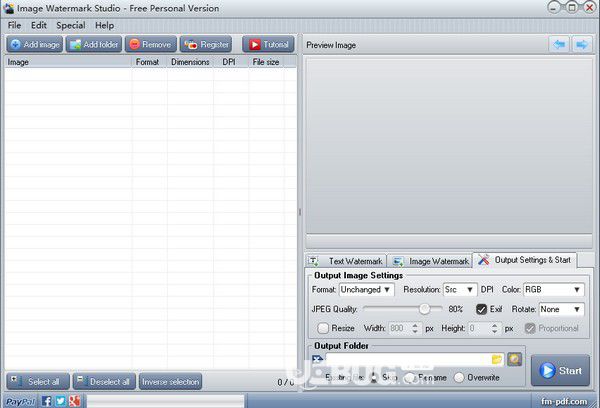Select the Overwrite existing files option
Image resolution: width=600 pixels, height=408 pixels.
pos(458,378)
